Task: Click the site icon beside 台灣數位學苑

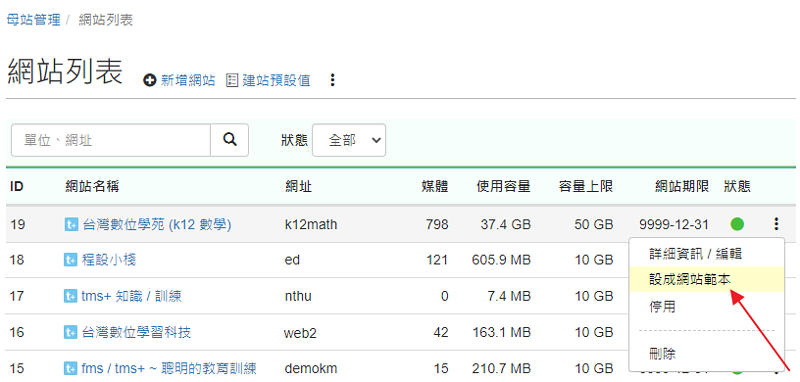Action: [x=71, y=224]
